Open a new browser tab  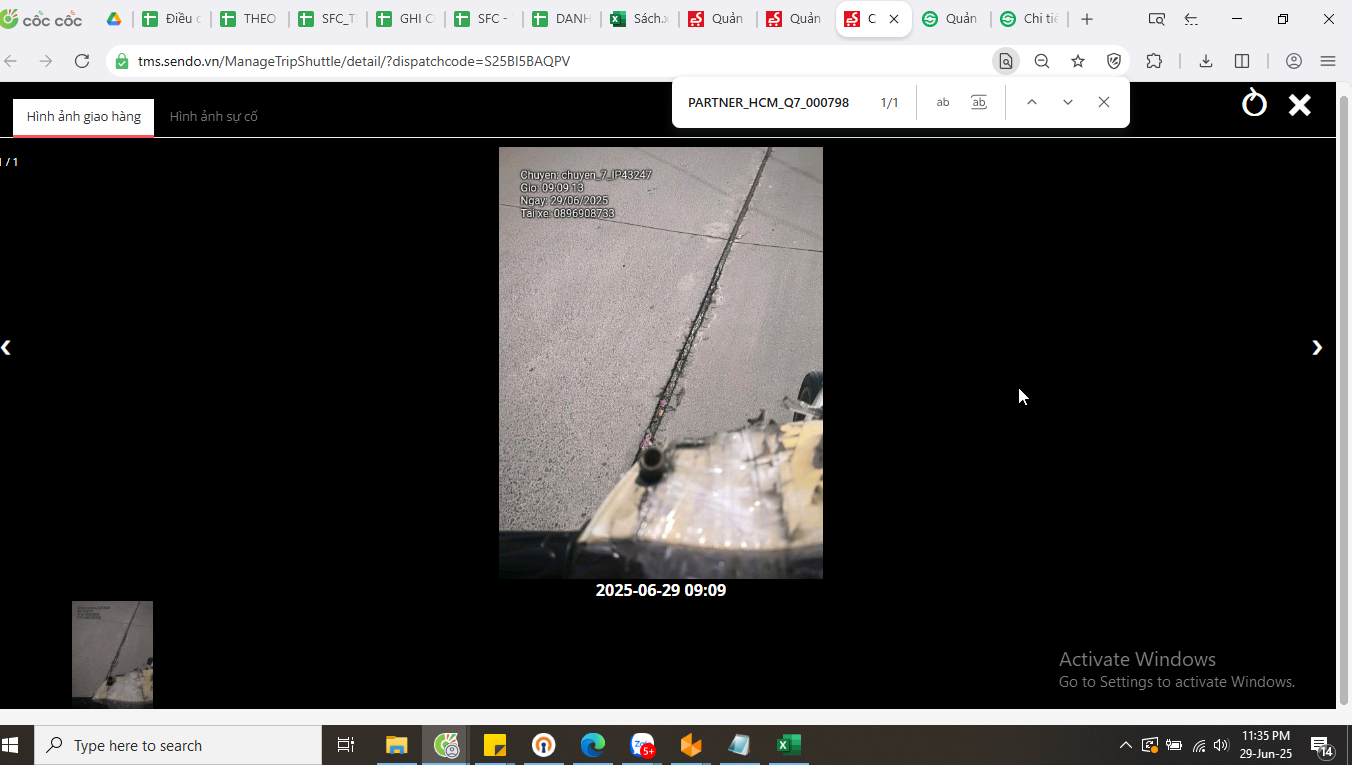(x=1087, y=19)
